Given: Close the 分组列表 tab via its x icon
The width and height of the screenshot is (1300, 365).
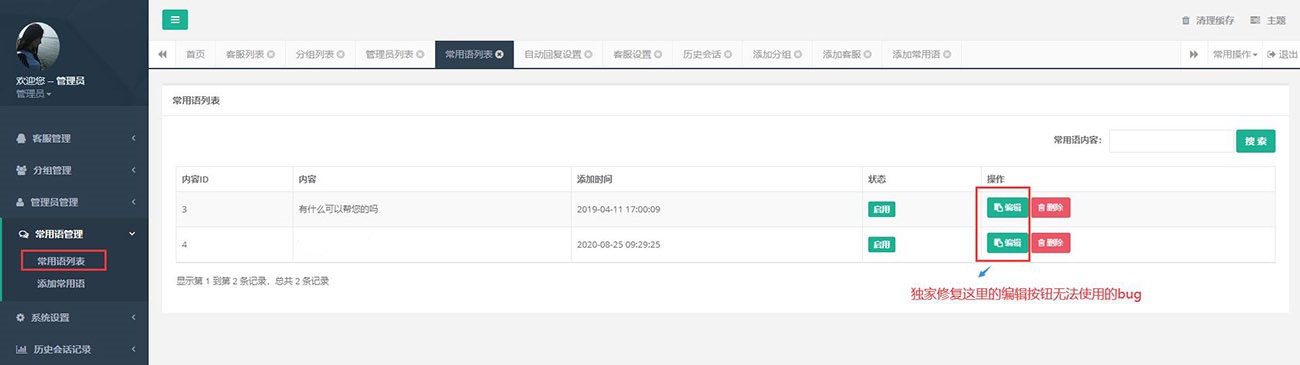Looking at the screenshot, I should tap(341, 54).
